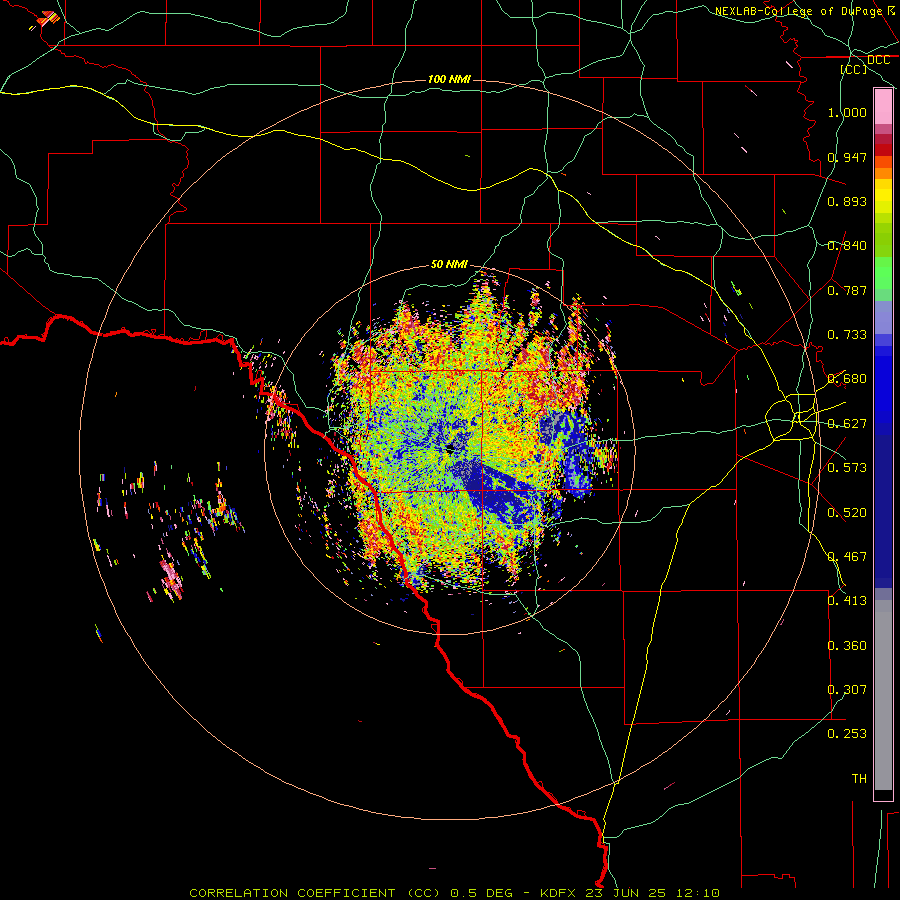The height and width of the screenshot is (900, 900).
Task: Click the 0.520 scale value
Action: [847, 513]
